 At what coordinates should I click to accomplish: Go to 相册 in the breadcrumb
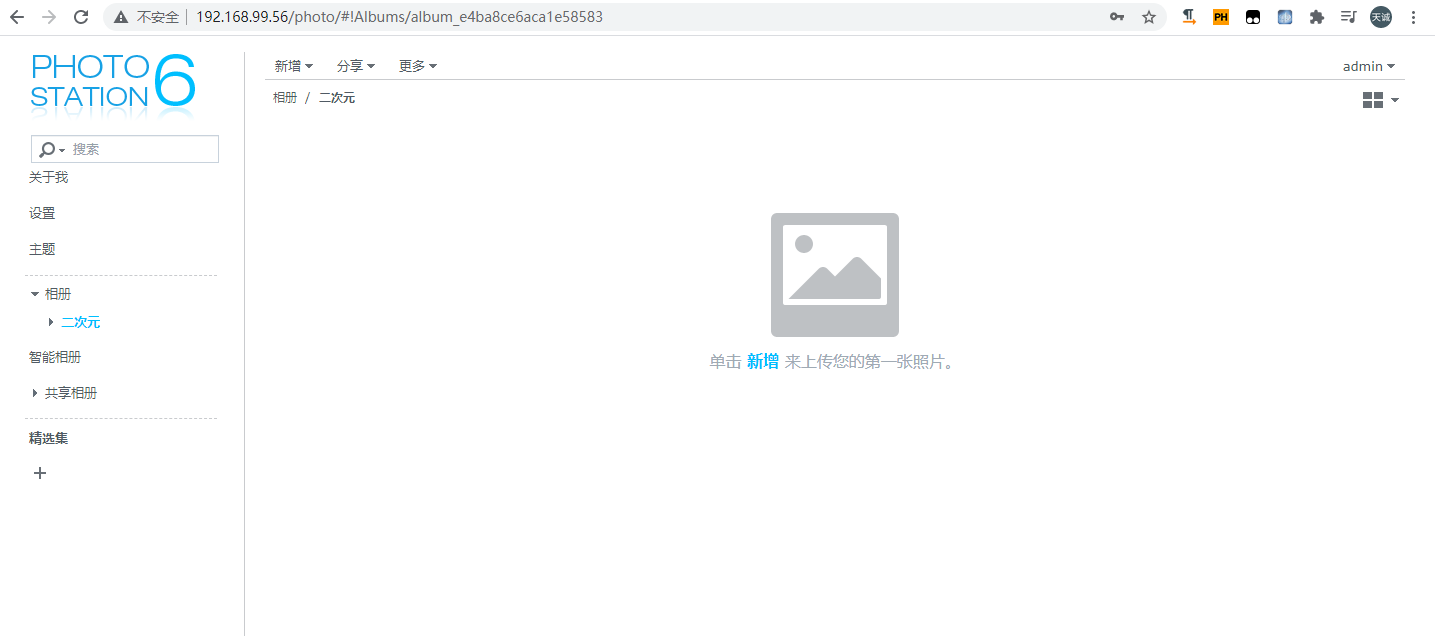[x=285, y=97]
